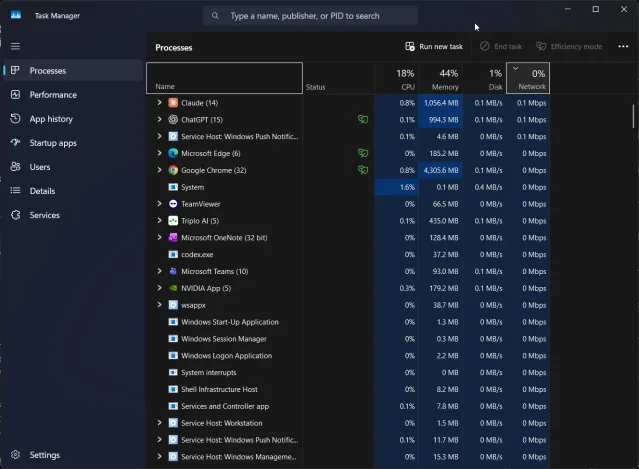Expand the TeamViewer process row

pos(159,204)
